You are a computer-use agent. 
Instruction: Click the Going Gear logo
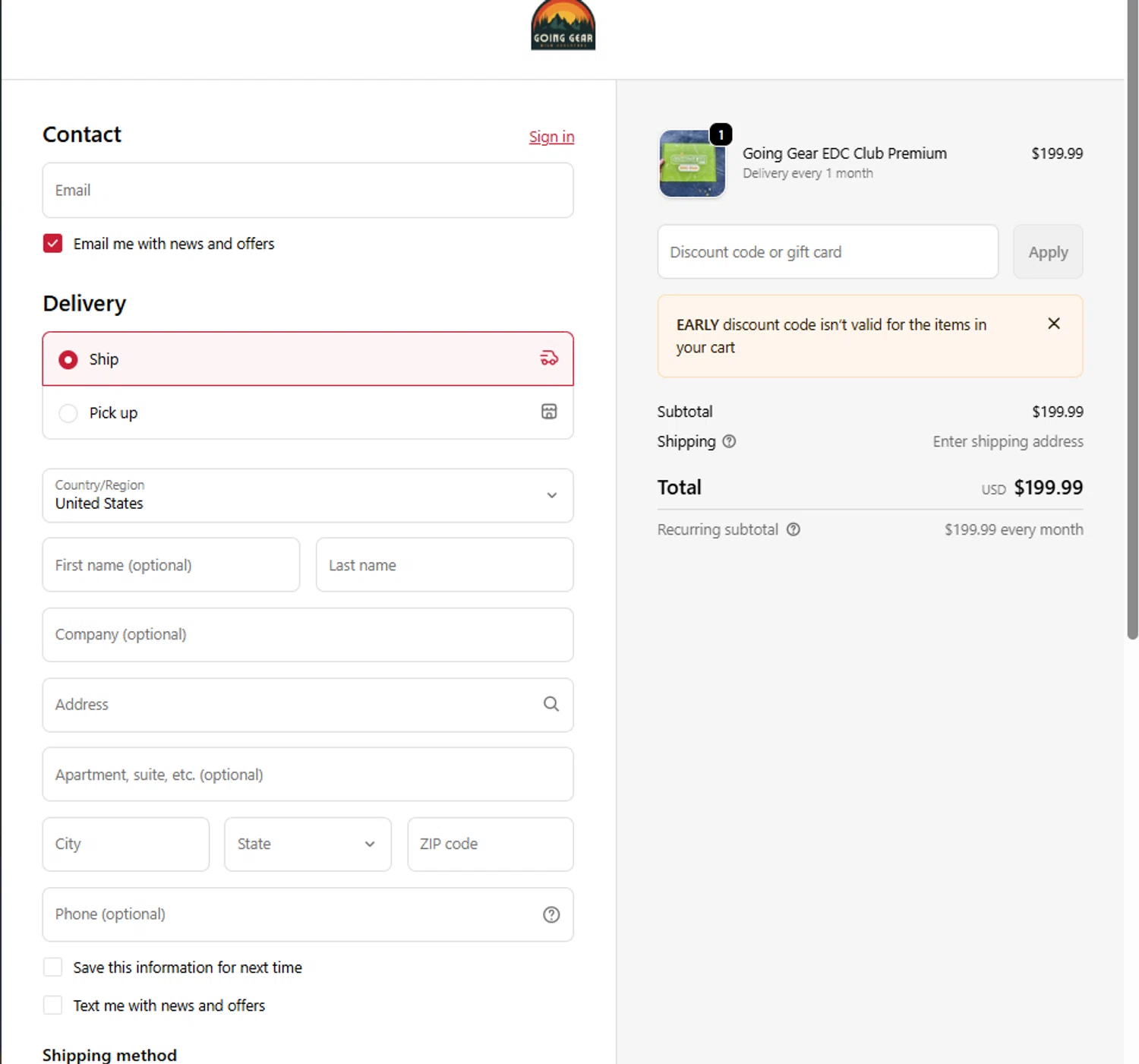pos(563,25)
